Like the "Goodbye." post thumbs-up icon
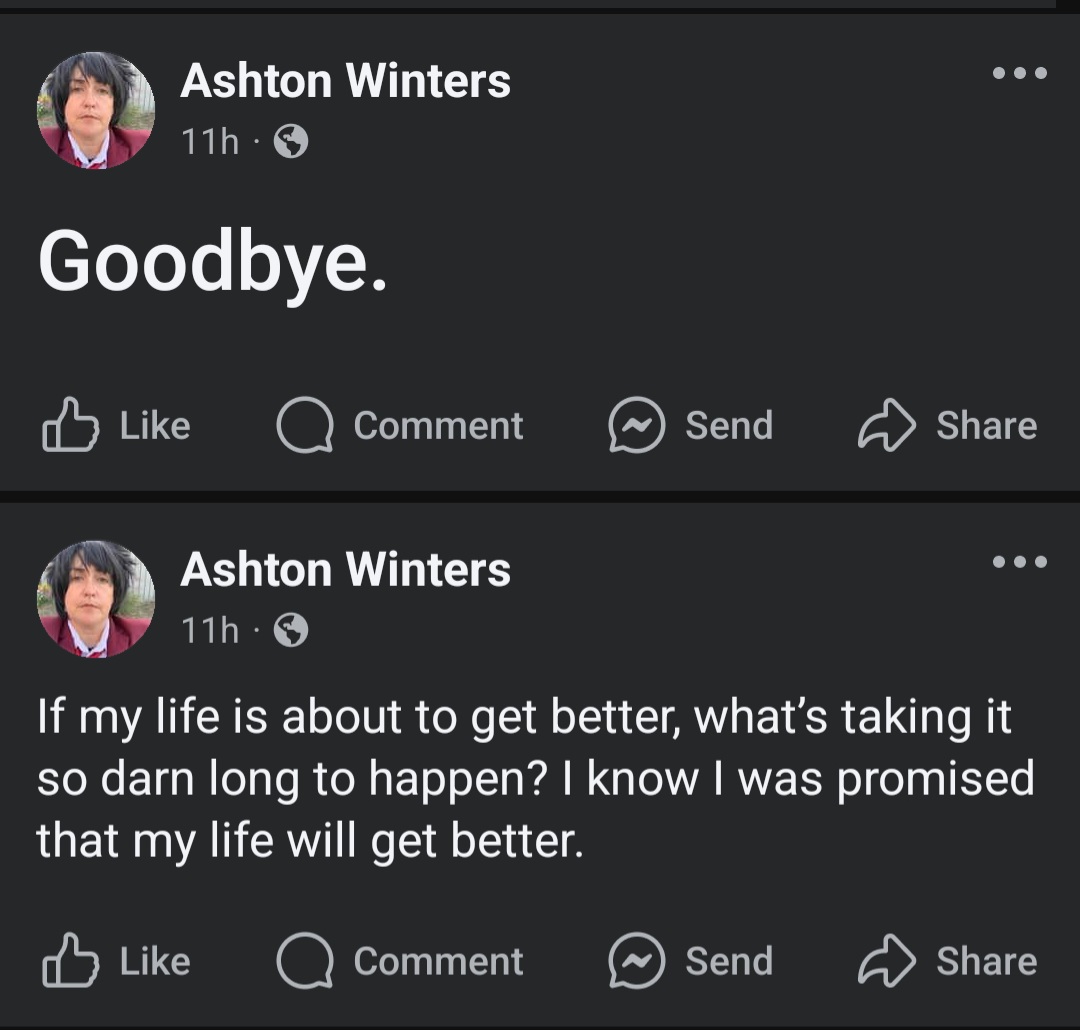Image resolution: width=1080 pixels, height=1030 pixels. click(70, 426)
